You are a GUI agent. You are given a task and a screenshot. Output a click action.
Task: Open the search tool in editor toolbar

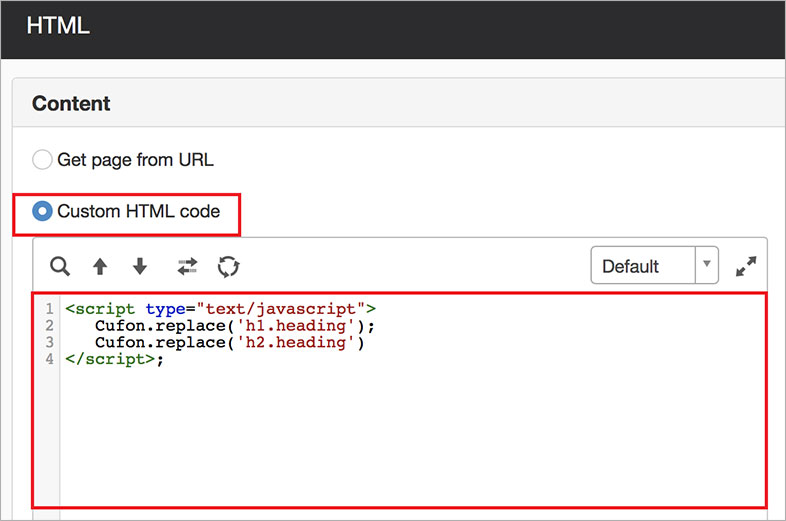60,267
